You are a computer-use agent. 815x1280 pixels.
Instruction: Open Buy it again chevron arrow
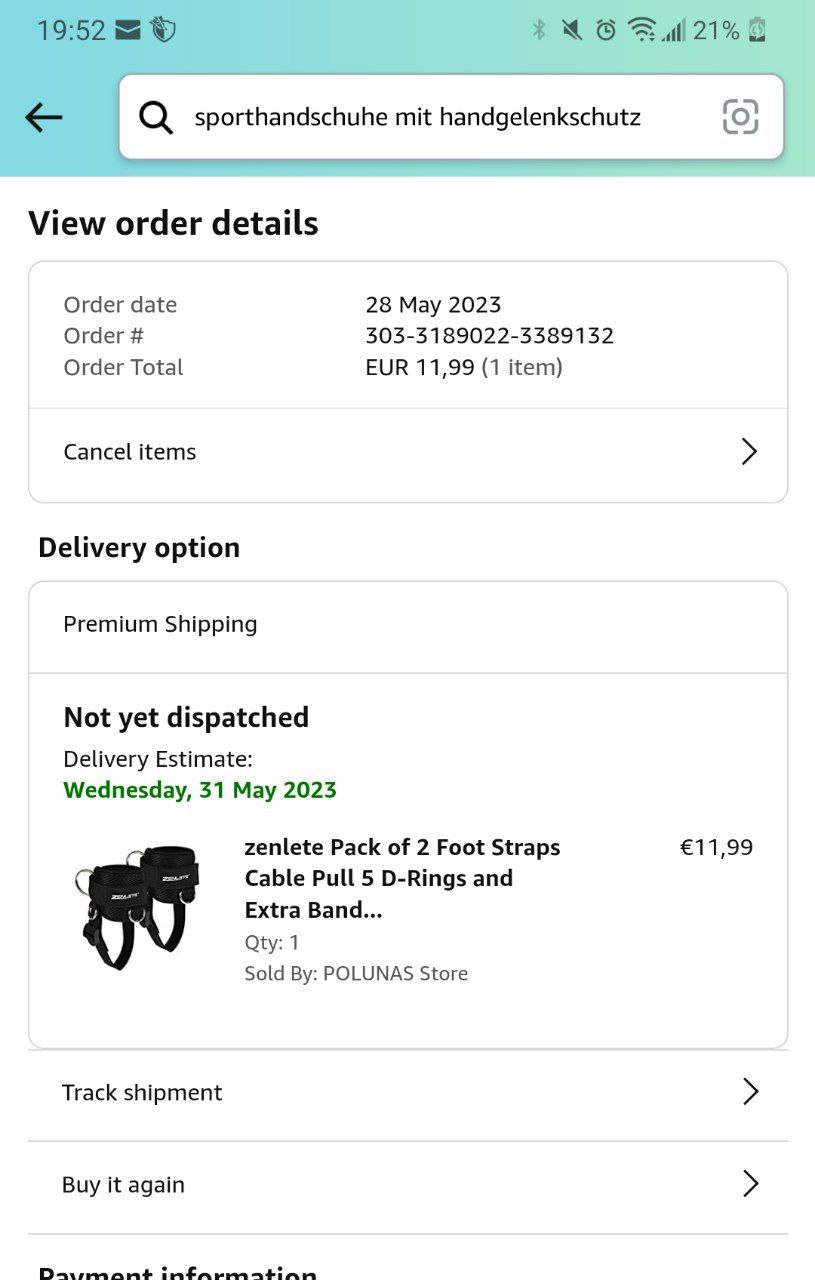click(x=750, y=1185)
